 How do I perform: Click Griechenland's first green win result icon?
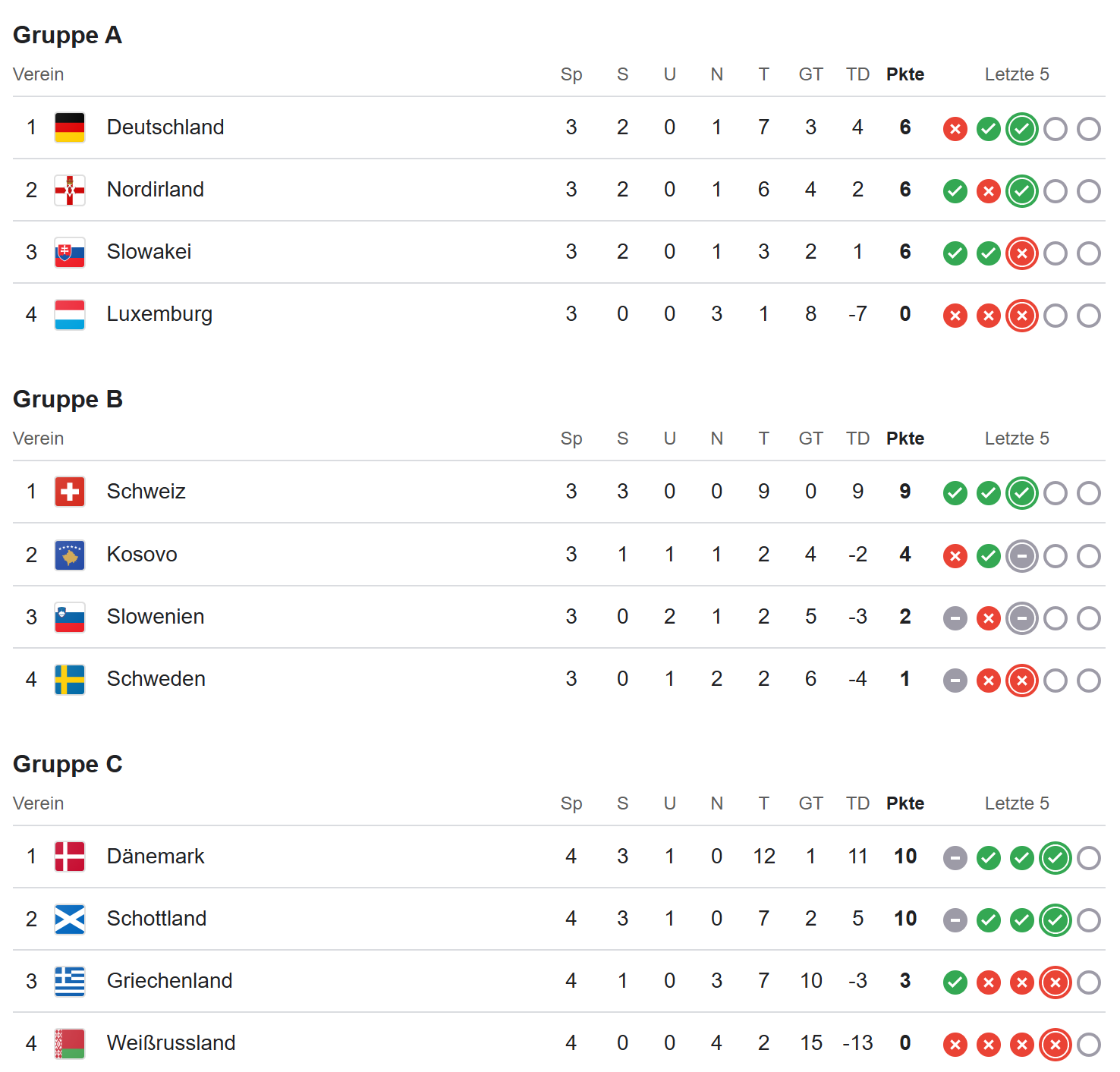[x=955, y=982]
